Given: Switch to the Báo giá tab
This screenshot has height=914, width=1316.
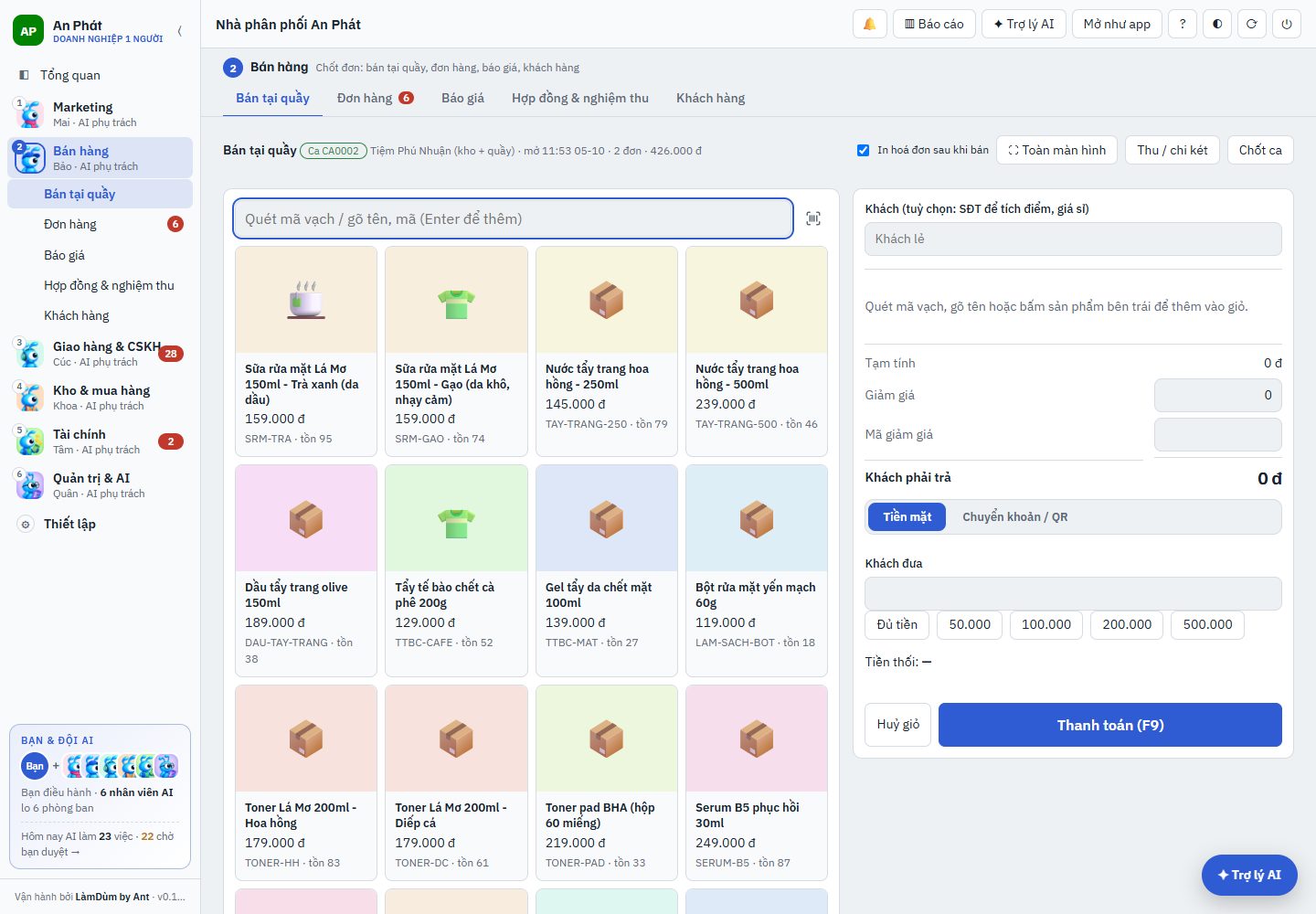Looking at the screenshot, I should tap(462, 98).
